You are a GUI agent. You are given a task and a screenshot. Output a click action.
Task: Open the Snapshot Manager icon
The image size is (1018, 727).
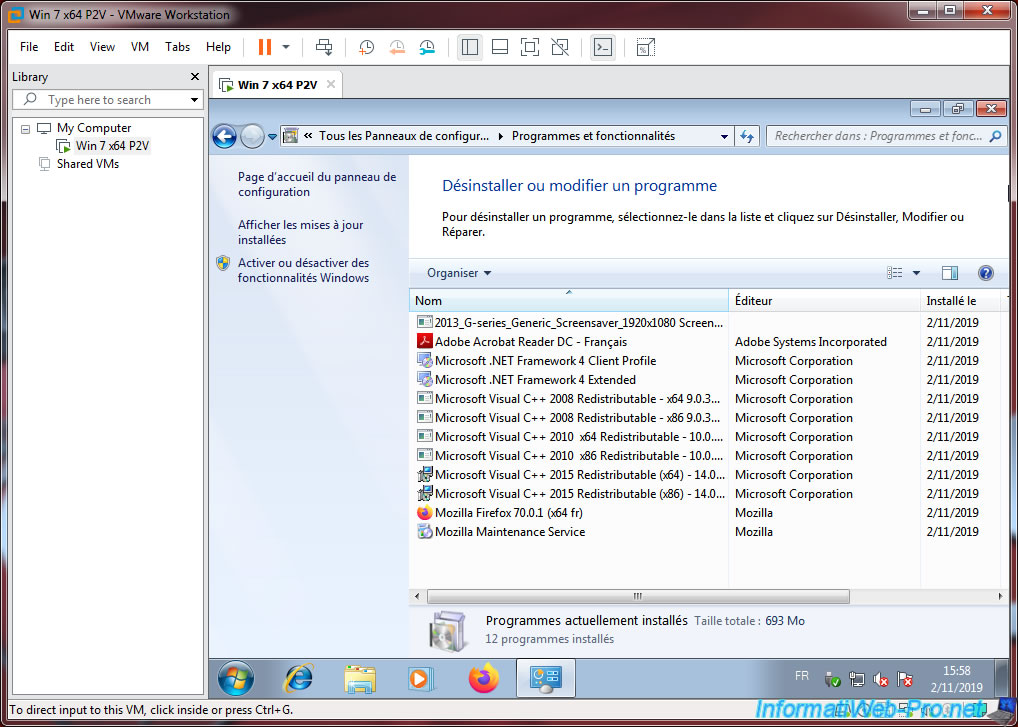point(428,47)
